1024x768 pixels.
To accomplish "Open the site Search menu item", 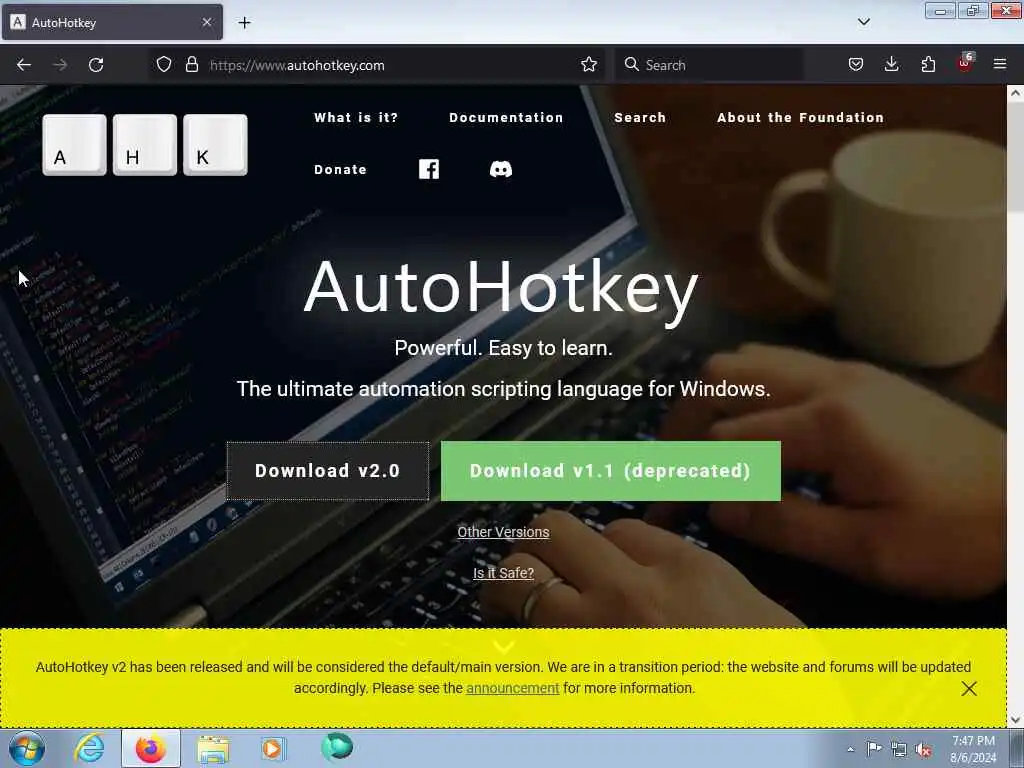I will pos(640,118).
